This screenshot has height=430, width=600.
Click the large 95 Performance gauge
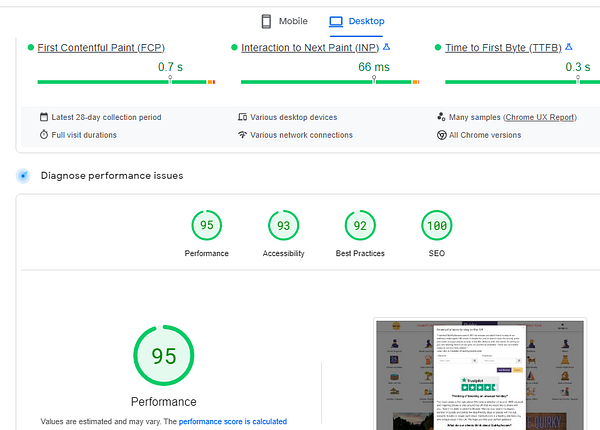click(x=164, y=355)
